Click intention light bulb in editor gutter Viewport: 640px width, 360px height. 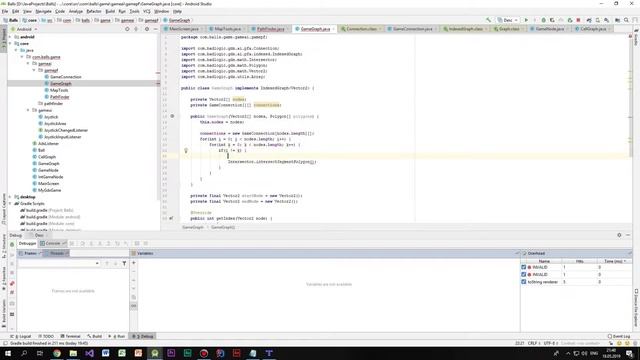[186, 151]
